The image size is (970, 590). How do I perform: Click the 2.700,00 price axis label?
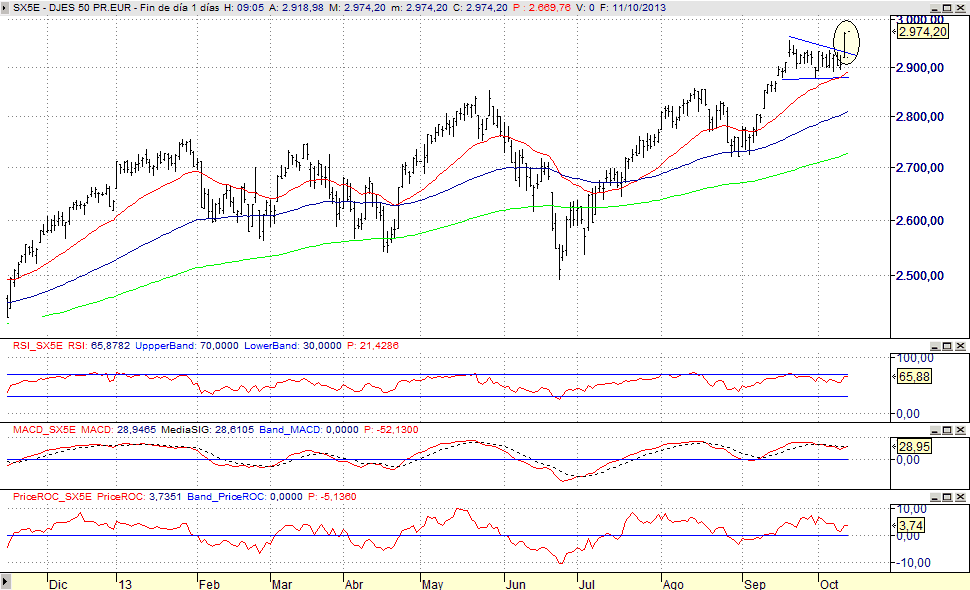(x=920, y=168)
